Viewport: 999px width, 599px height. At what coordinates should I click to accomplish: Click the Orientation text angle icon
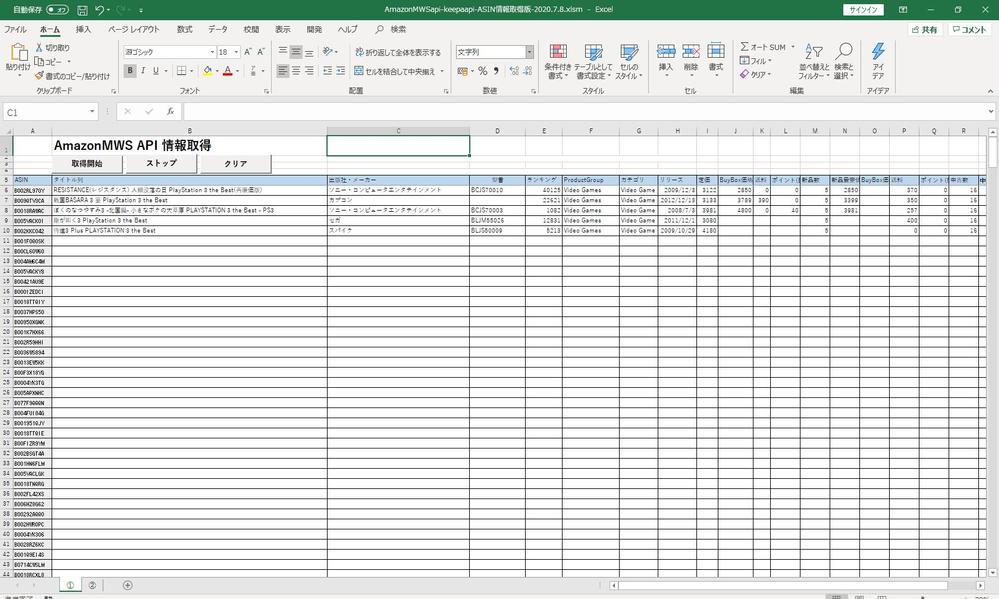tap(327, 52)
